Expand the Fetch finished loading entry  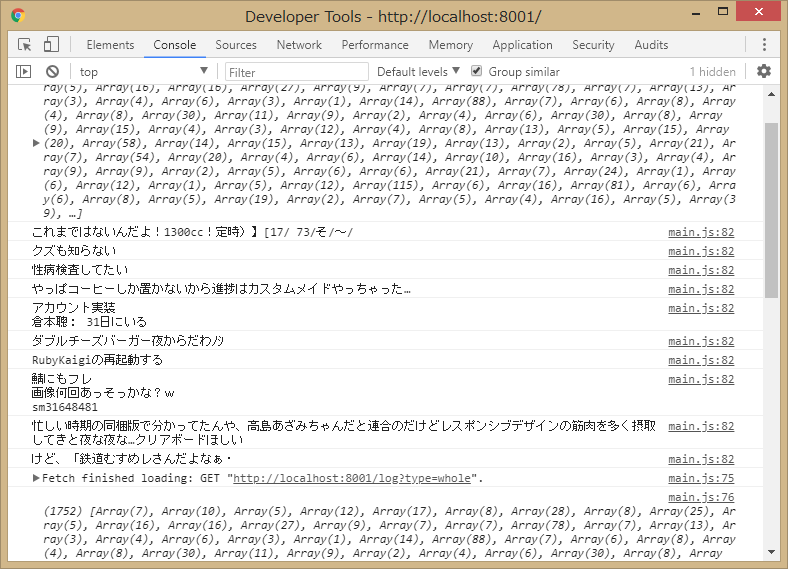click(37, 479)
